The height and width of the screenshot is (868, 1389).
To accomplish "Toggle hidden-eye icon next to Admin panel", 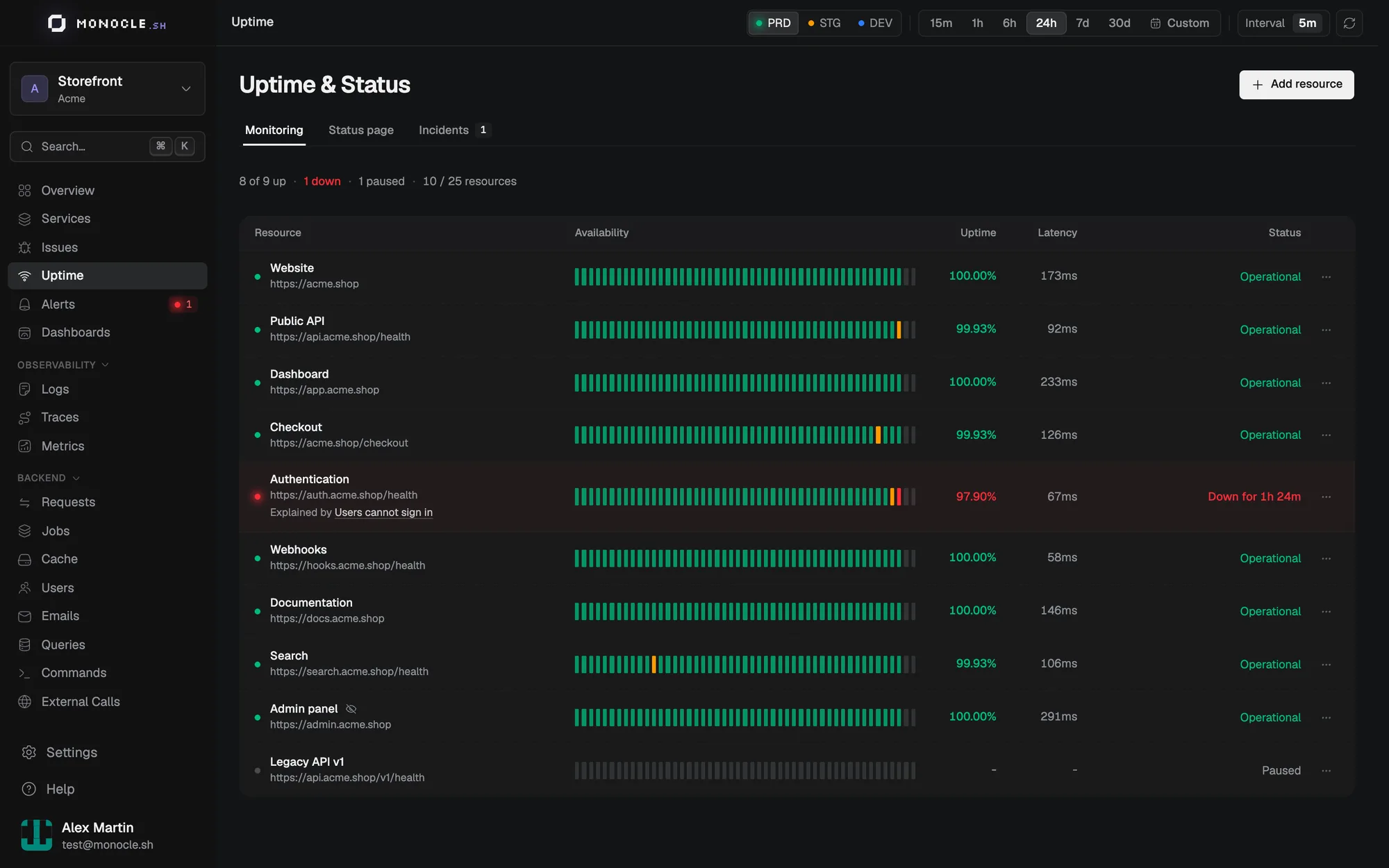I will (351, 709).
